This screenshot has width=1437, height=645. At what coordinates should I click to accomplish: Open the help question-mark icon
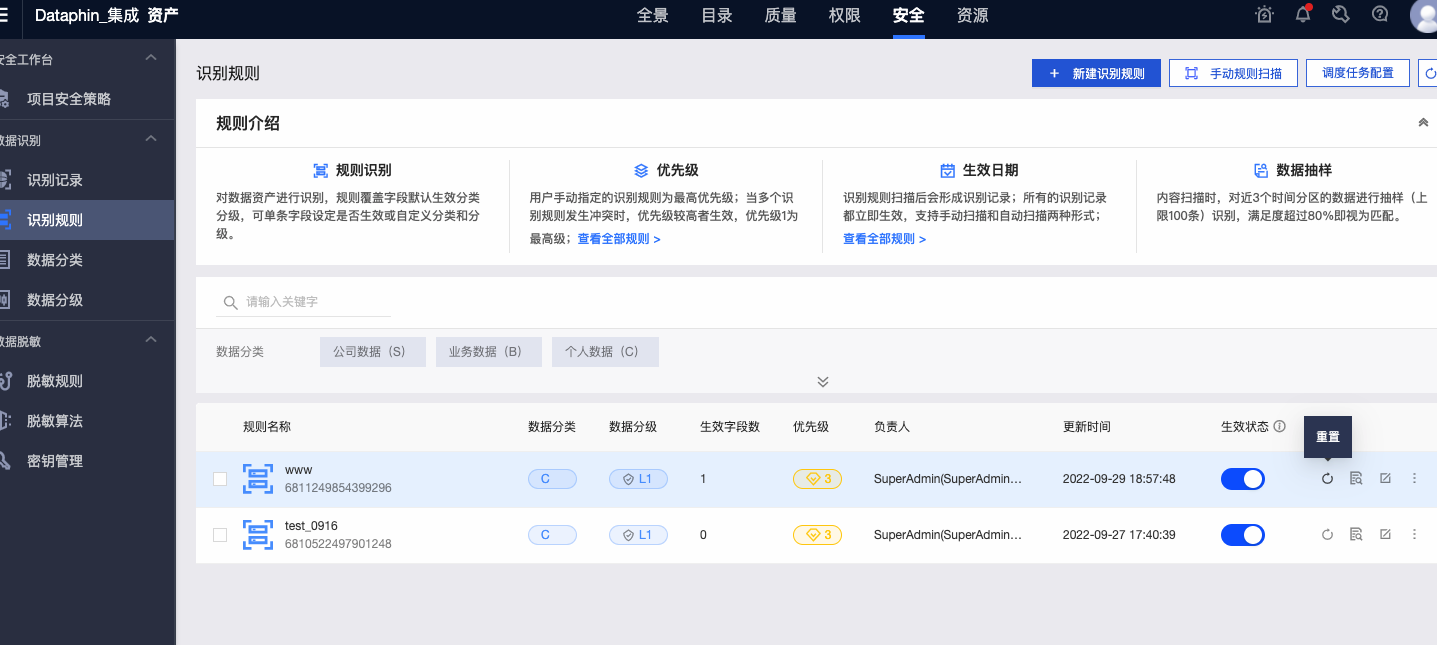point(1379,14)
